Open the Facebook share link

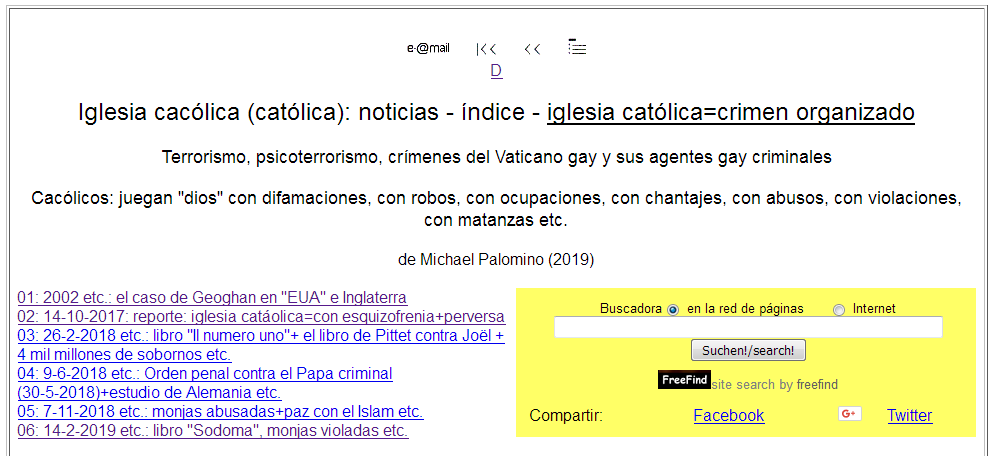pyautogui.click(x=728, y=416)
